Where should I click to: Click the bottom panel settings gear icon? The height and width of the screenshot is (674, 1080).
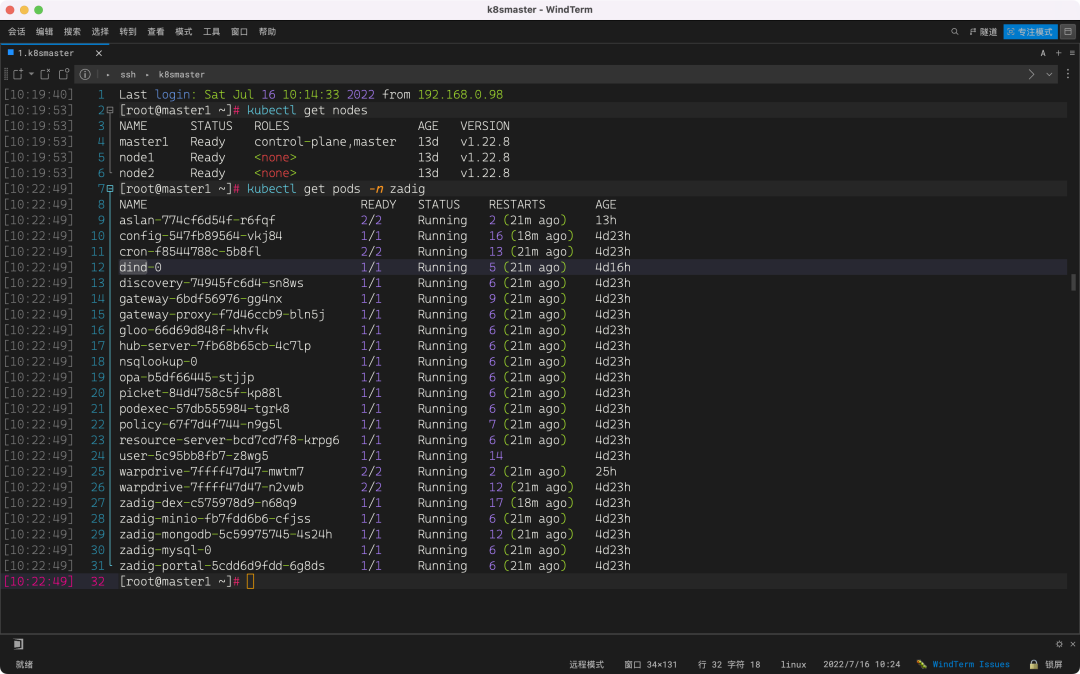point(1059,644)
